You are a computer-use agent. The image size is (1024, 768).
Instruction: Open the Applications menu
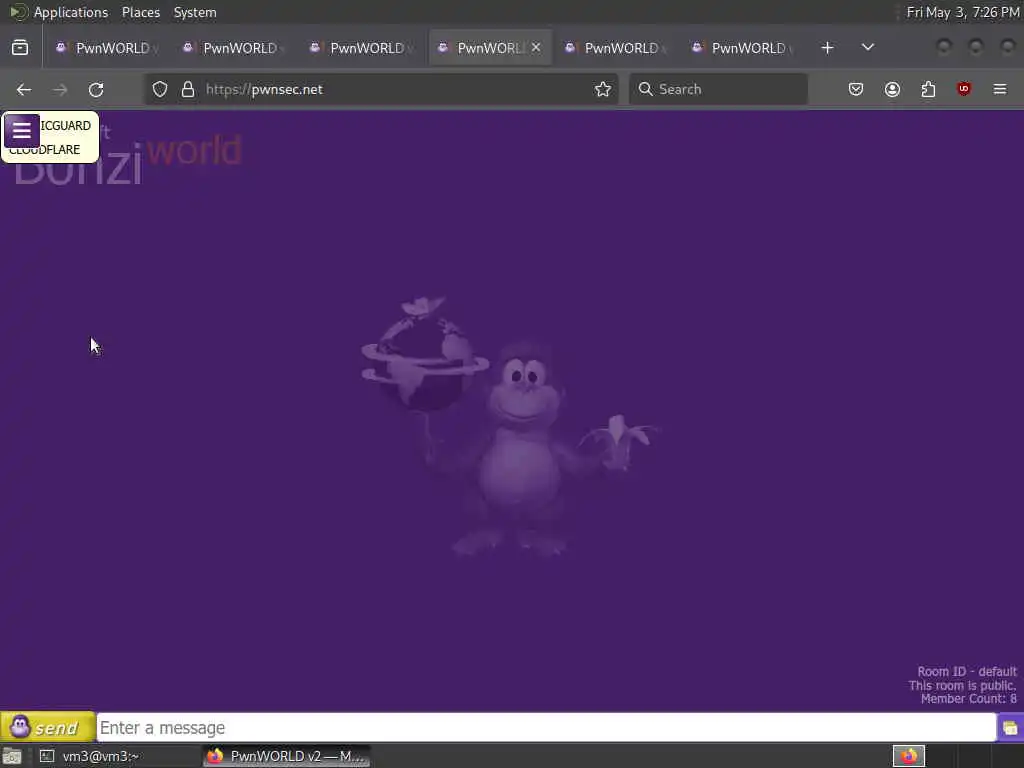(x=71, y=12)
